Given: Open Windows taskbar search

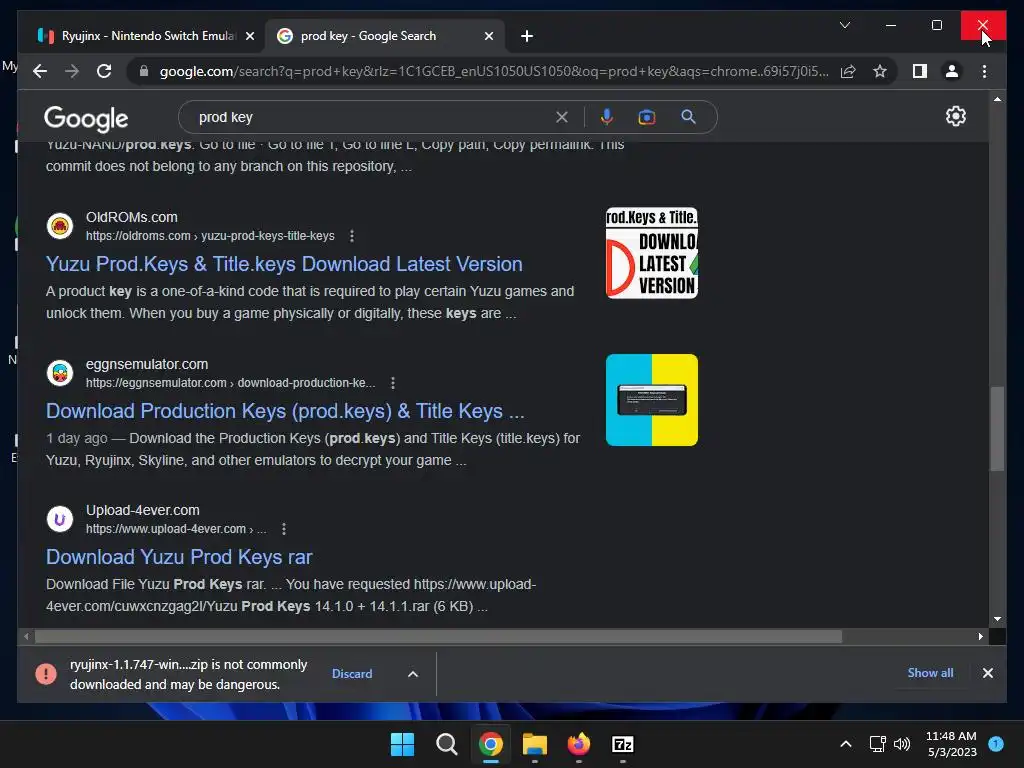Looking at the screenshot, I should tap(447, 744).
